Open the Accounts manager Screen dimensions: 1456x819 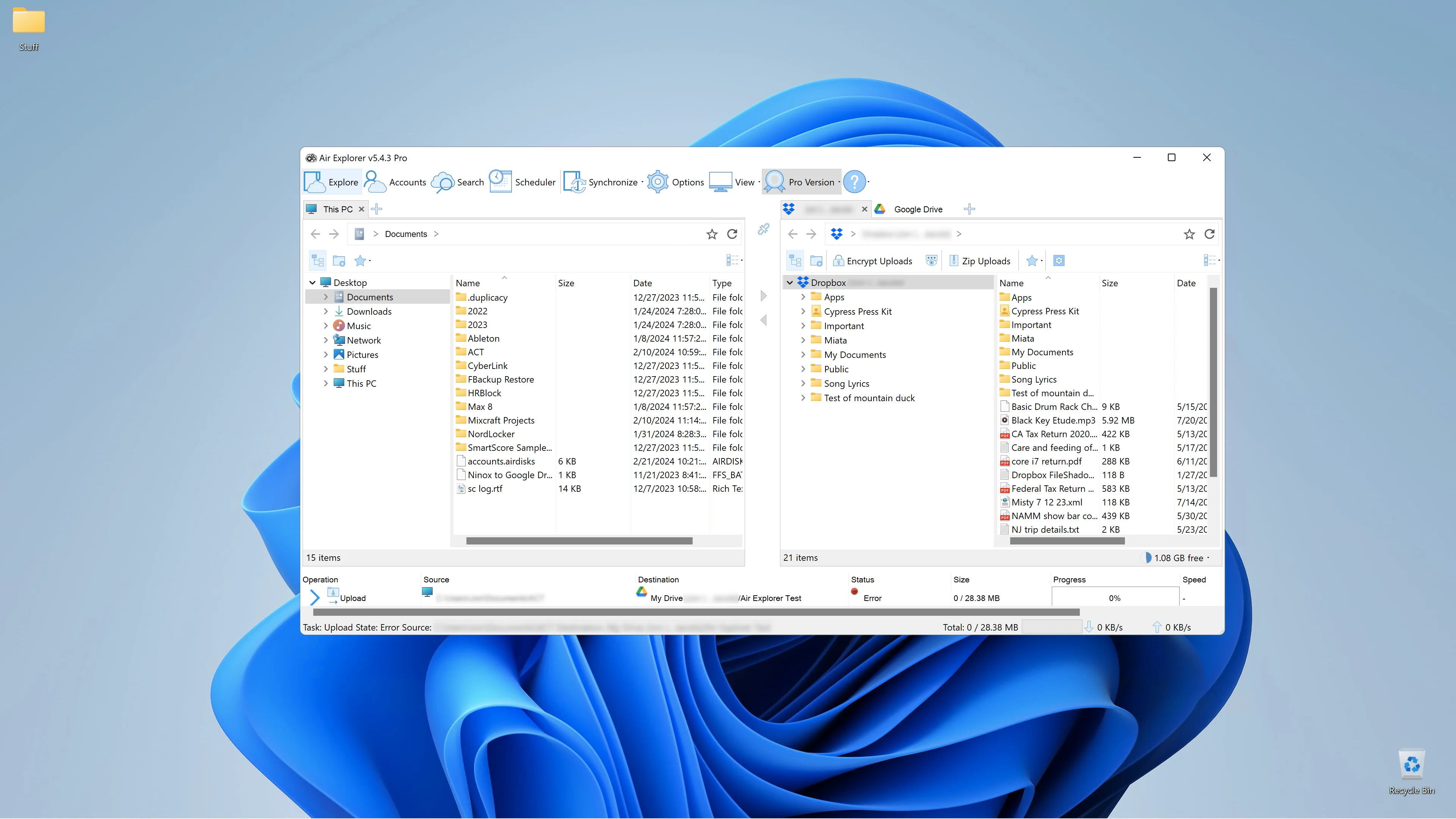click(x=395, y=182)
